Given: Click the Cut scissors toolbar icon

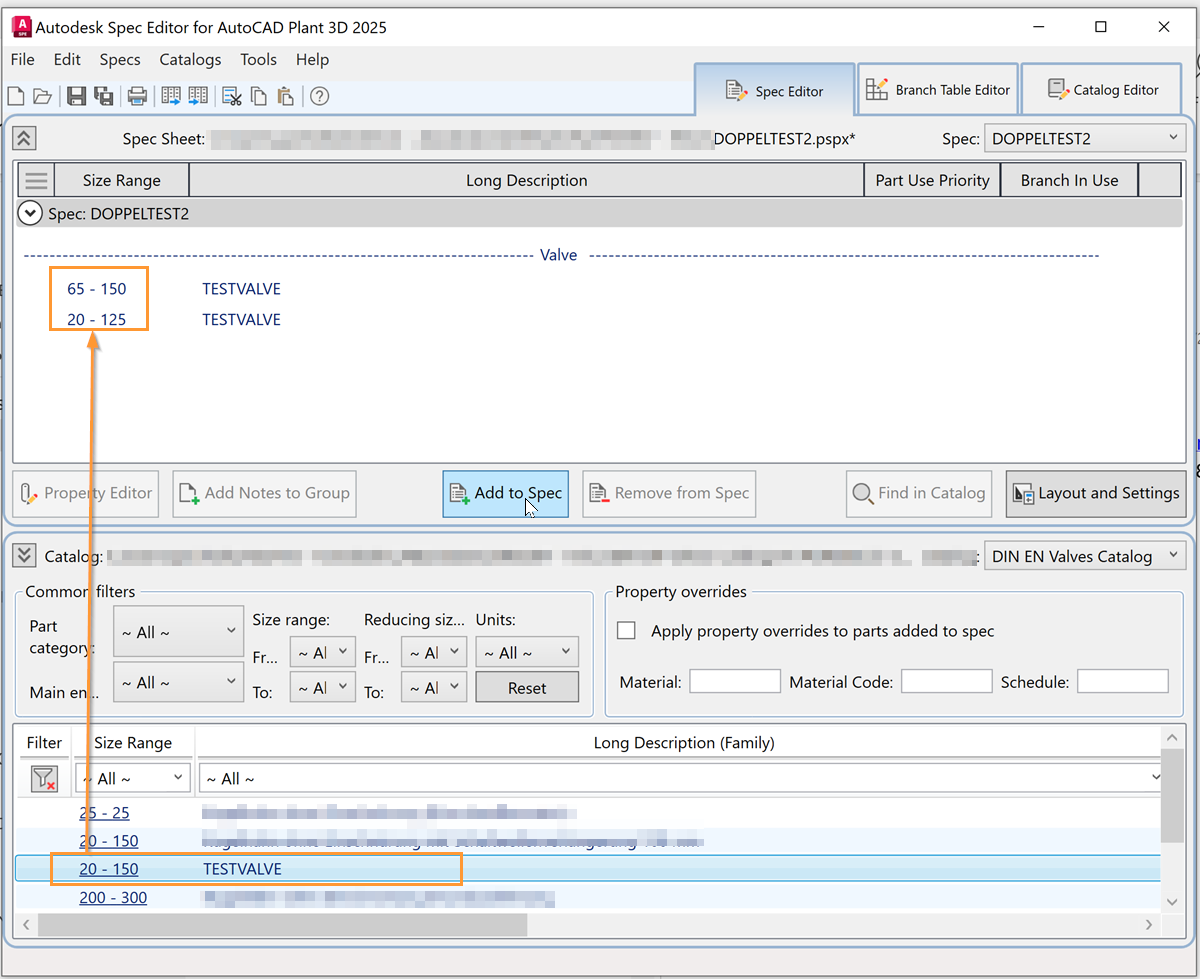Looking at the screenshot, I should [232, 96].
